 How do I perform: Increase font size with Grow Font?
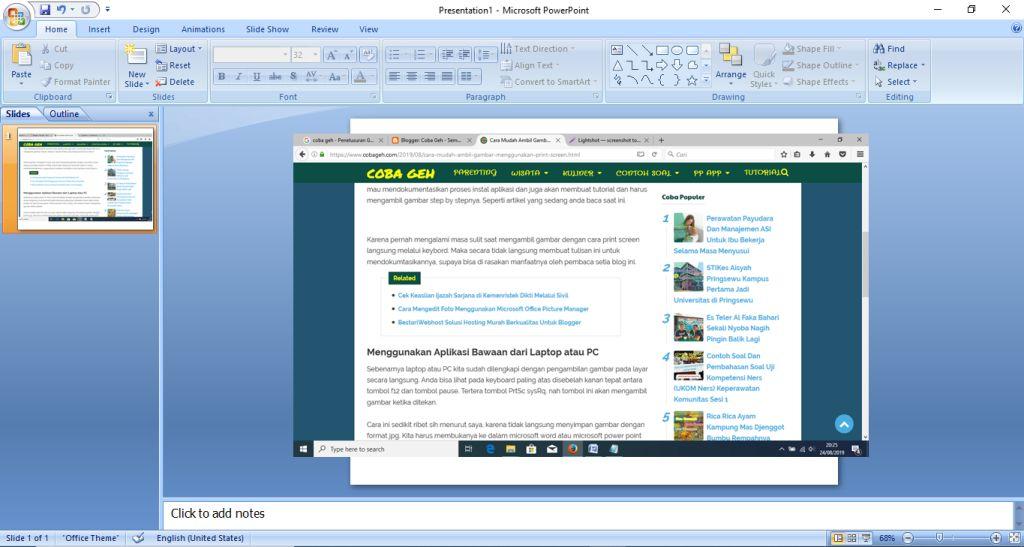331,55
